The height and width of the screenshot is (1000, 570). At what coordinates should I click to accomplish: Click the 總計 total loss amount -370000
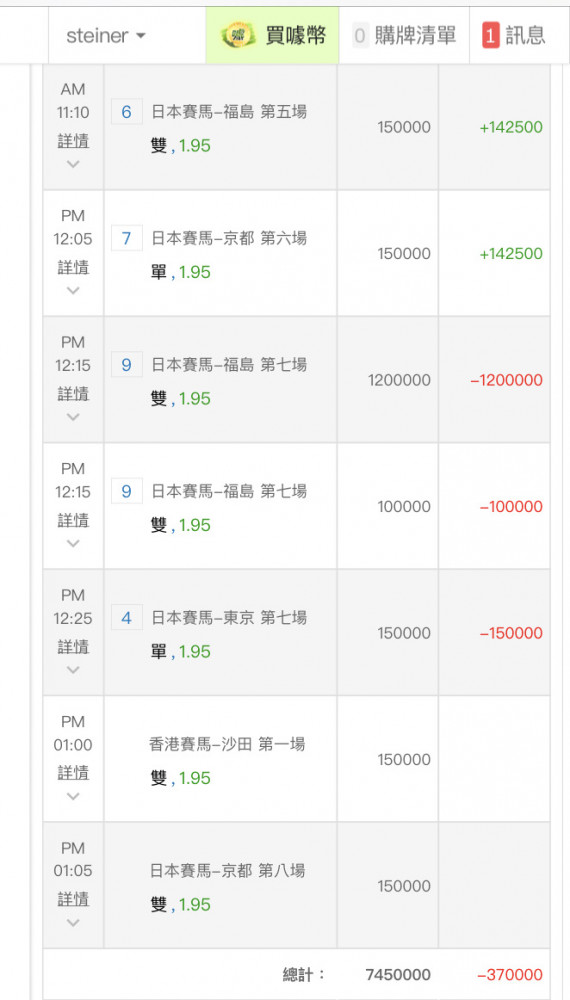tap(510, 974)
